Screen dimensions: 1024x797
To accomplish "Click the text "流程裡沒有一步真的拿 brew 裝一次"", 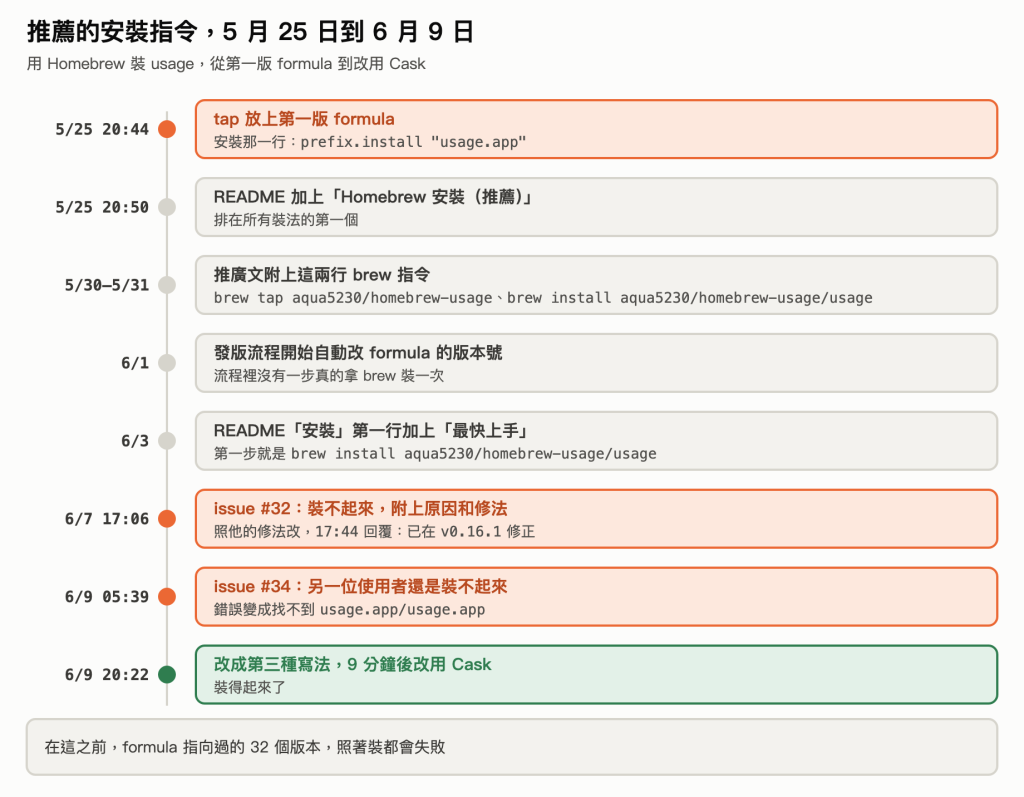I will coord(328,376).
